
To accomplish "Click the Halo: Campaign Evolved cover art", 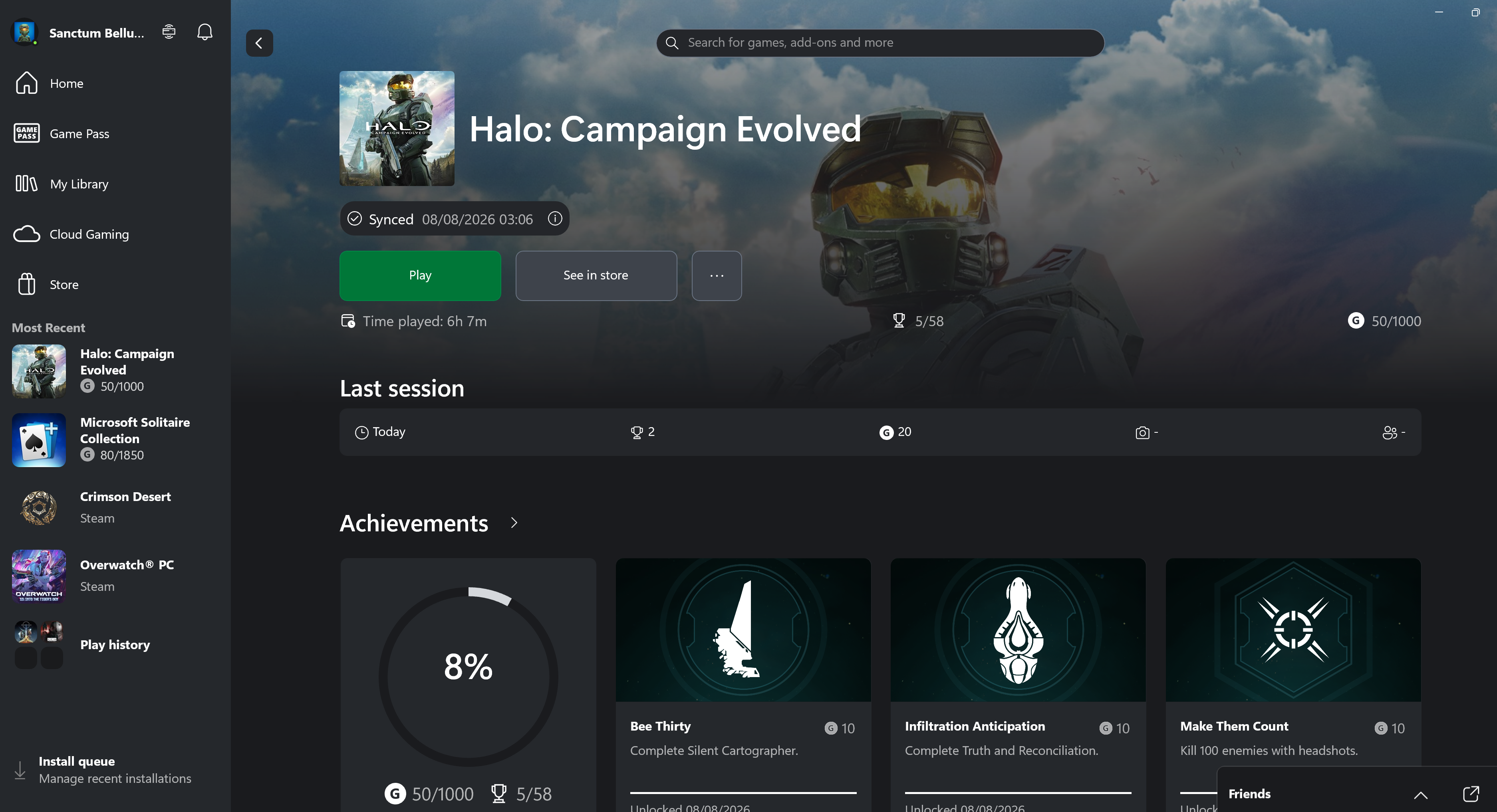I will tap(397, 129).
